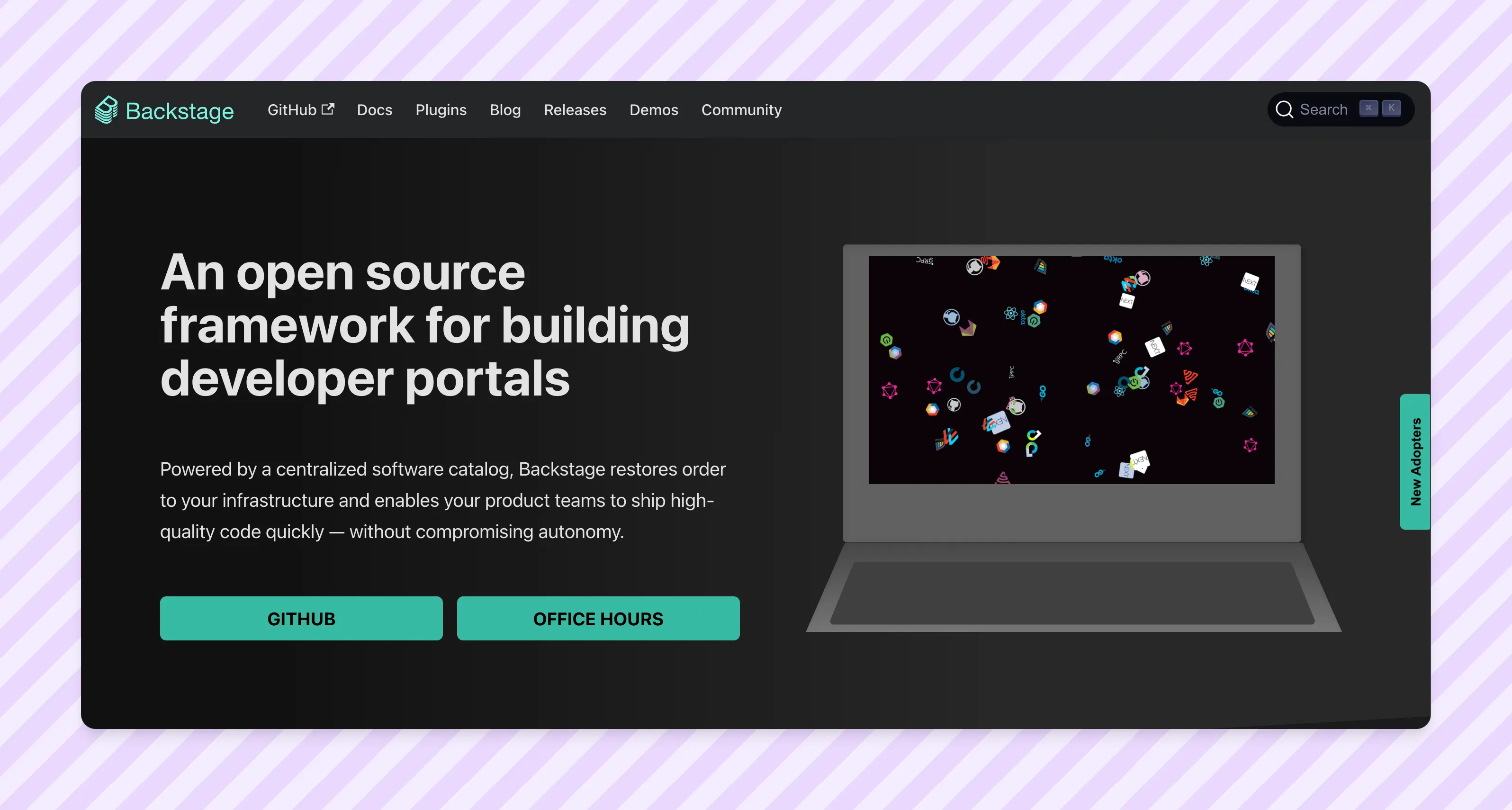The image size is (1512, 810).
Task: Select the Plugins tab
Action: [x=441, y=110]
